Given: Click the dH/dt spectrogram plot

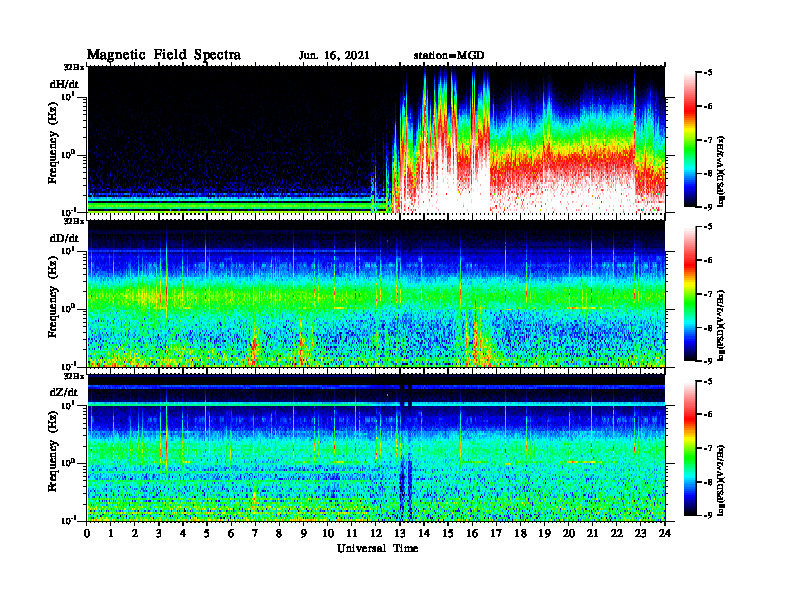Looking at the screenshot, I should [376, 139].
